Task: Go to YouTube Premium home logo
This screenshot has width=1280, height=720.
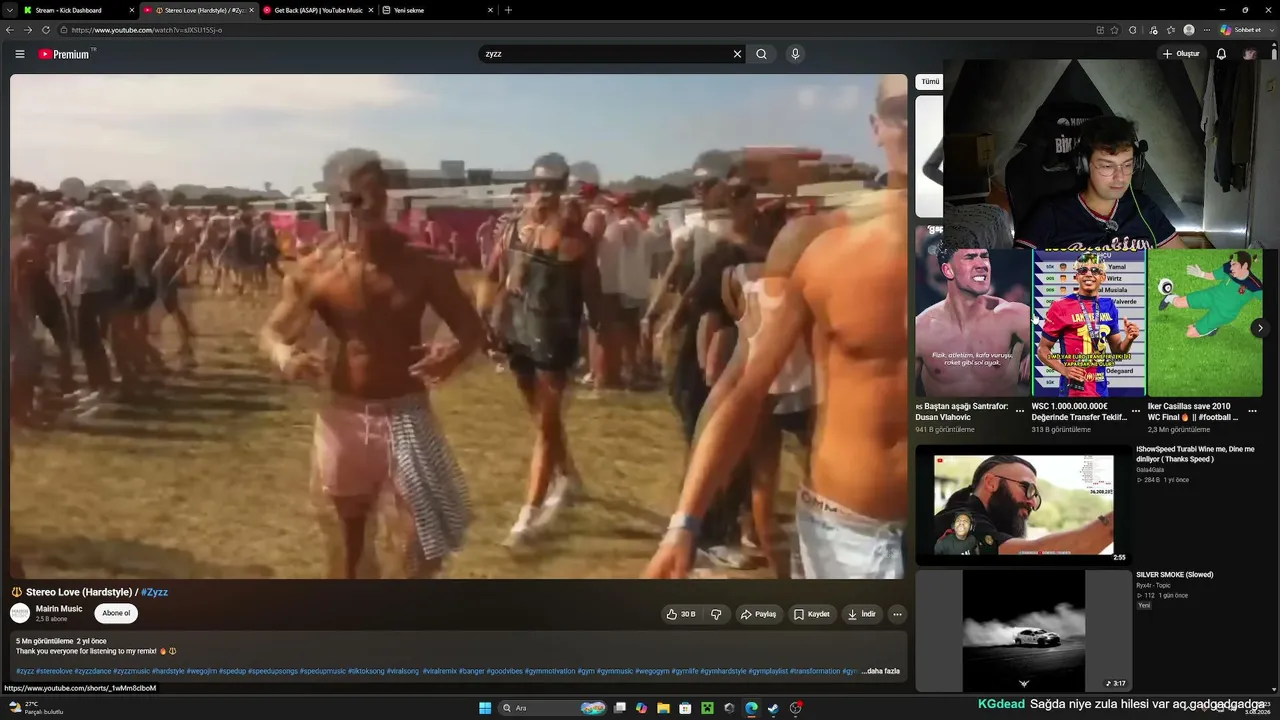Action: (66, 54)
